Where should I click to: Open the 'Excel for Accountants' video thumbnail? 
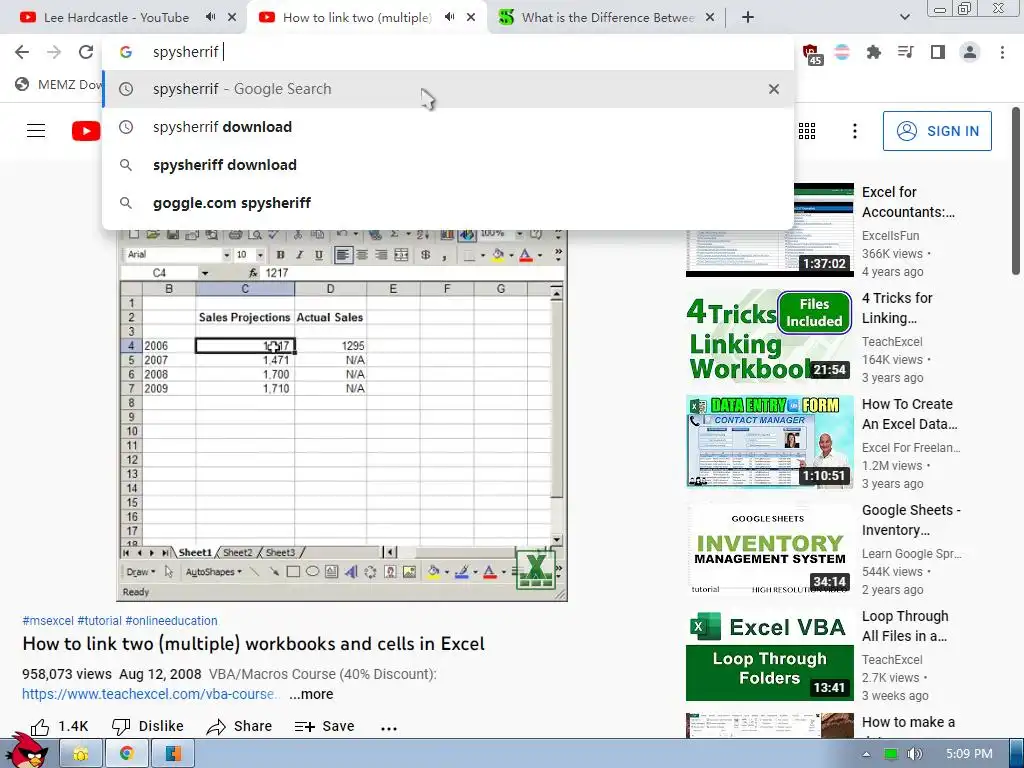click(x=770, y=230)
